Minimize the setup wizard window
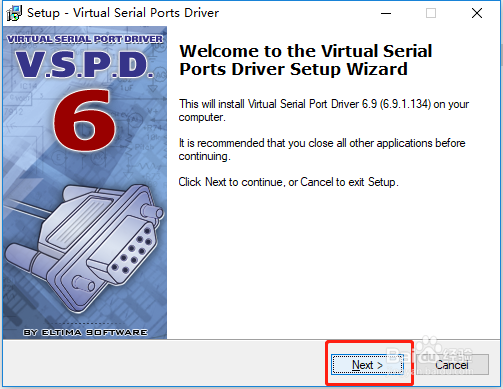Image resolution: width=503 pixels, height=389 pixels. 386,13
